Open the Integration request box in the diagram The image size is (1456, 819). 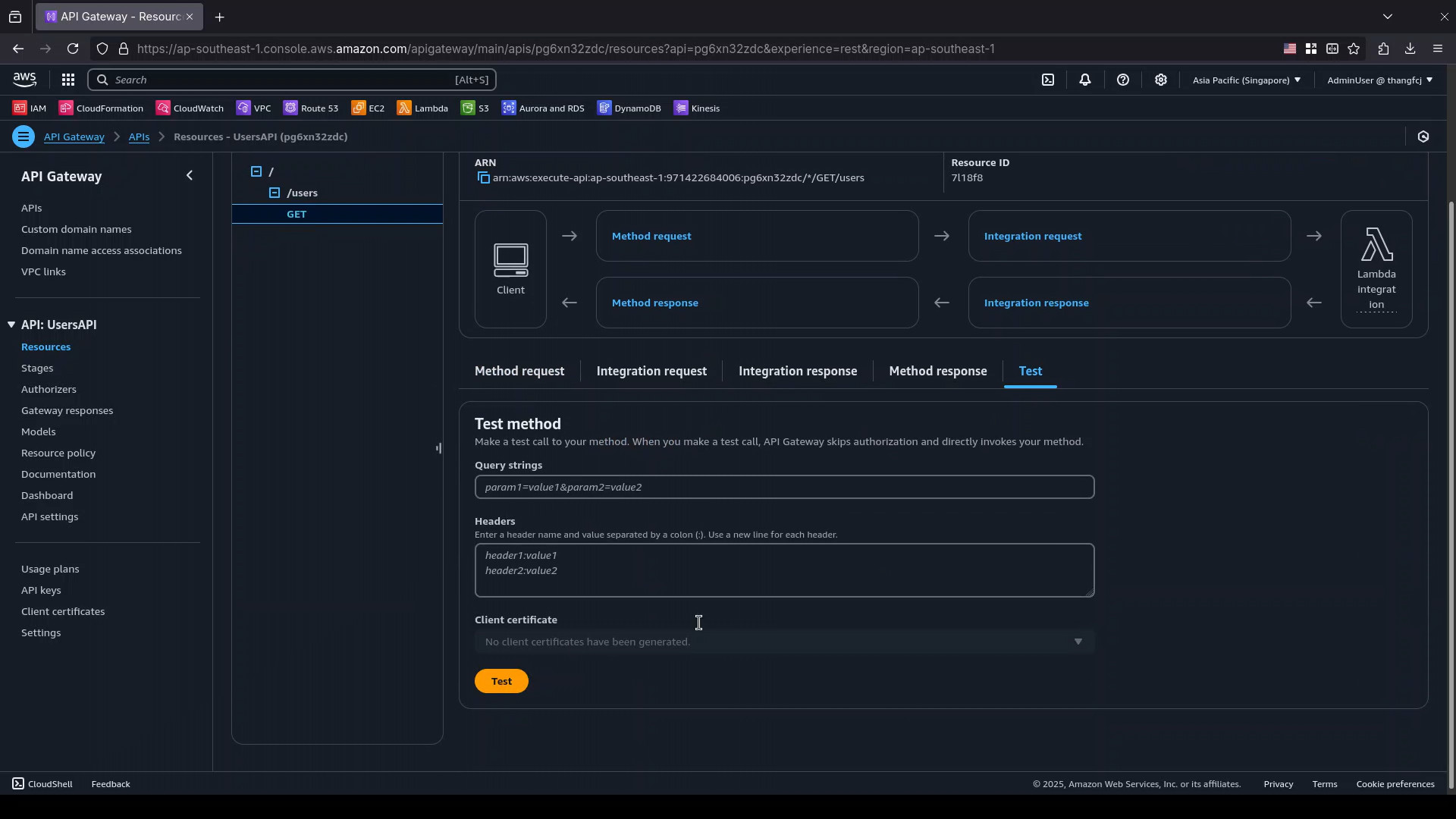click(1129, 236)
